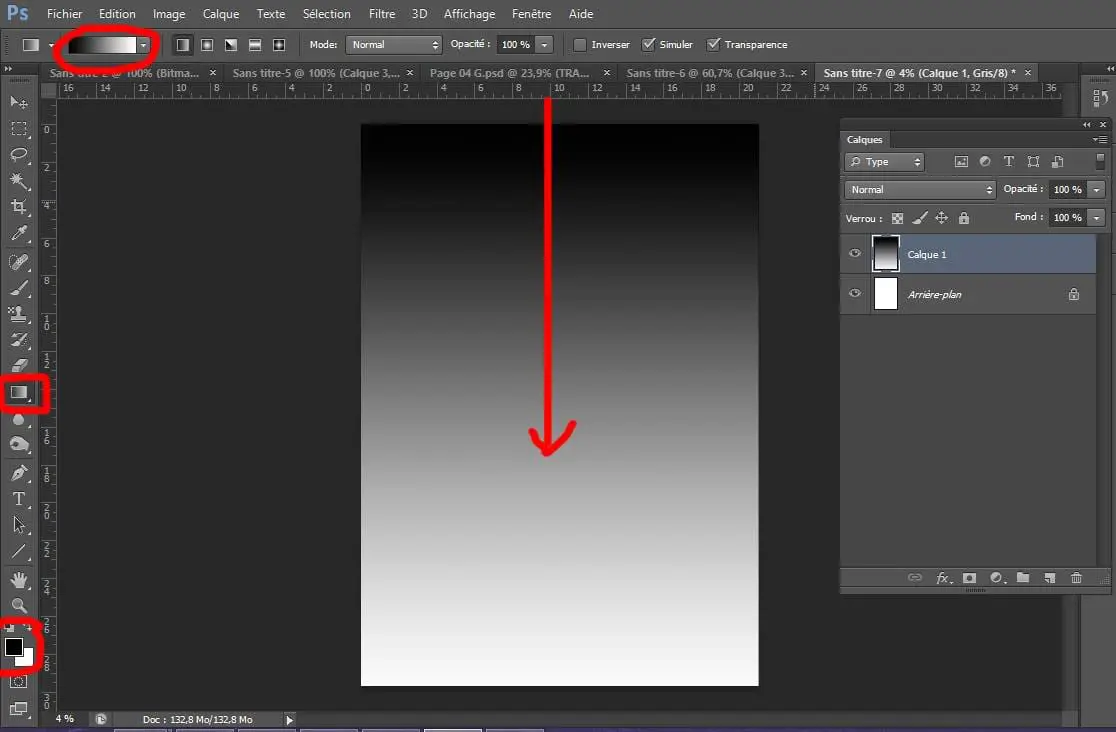Image resolution: width=1116 pixels, height=732 pixels.
Task: Enable the Inverser checkbox
Action: 580,45
